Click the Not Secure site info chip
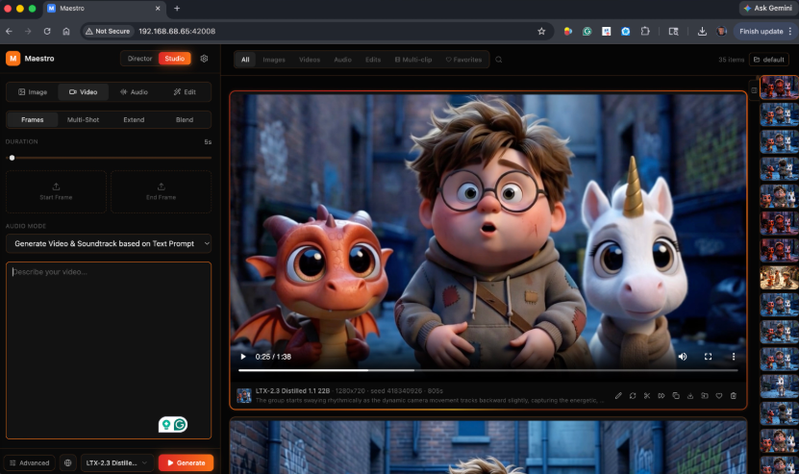Viewport: 799px width, 474px height. (x=108, y=32)
